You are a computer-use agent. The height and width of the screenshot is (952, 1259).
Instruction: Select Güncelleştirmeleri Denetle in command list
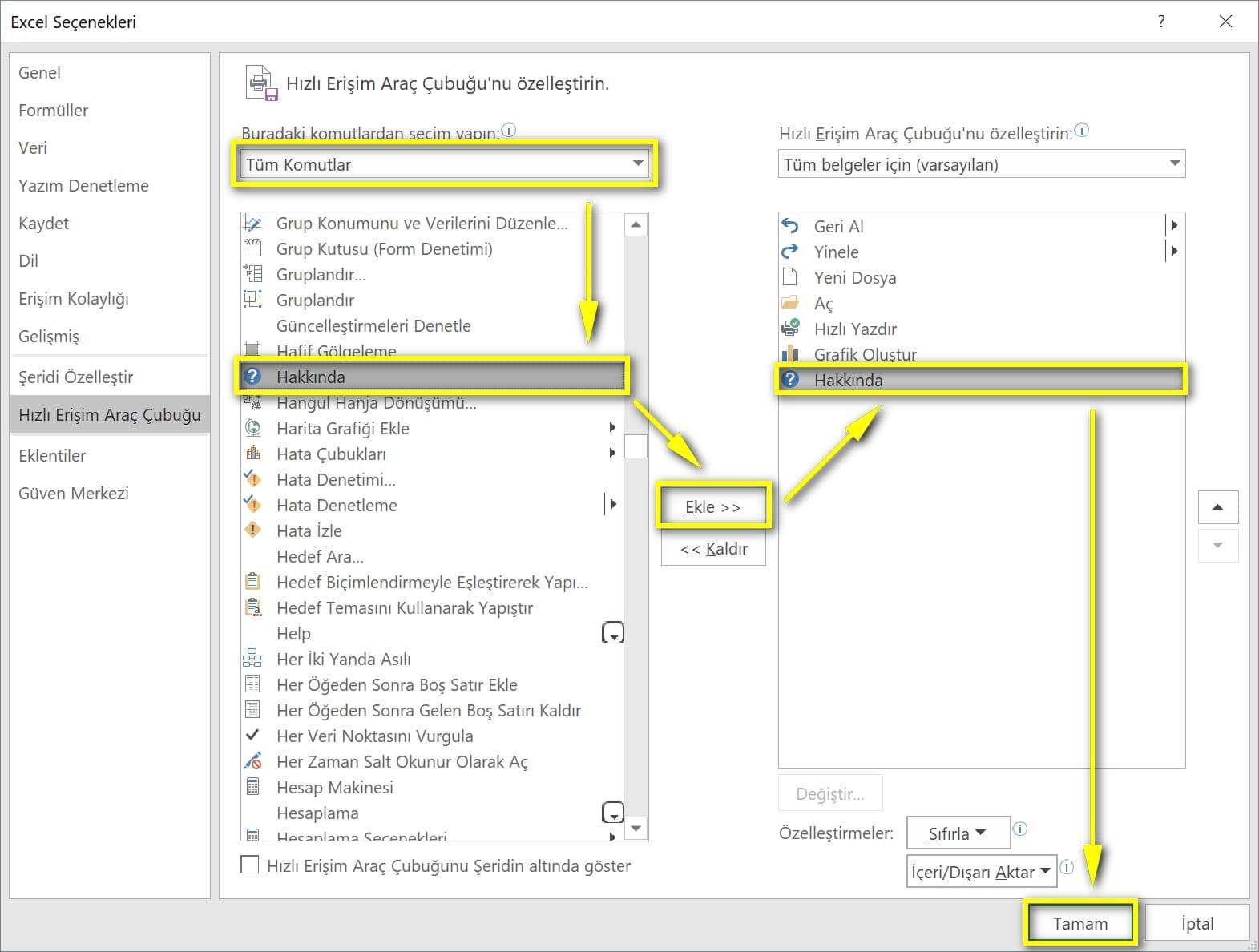tap(433, 325)
